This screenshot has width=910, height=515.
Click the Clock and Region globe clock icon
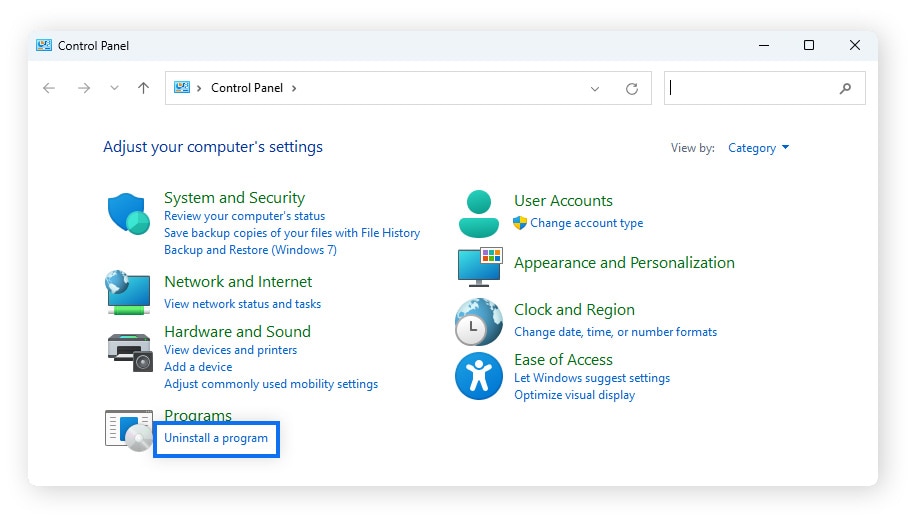(x=478, y=322)
